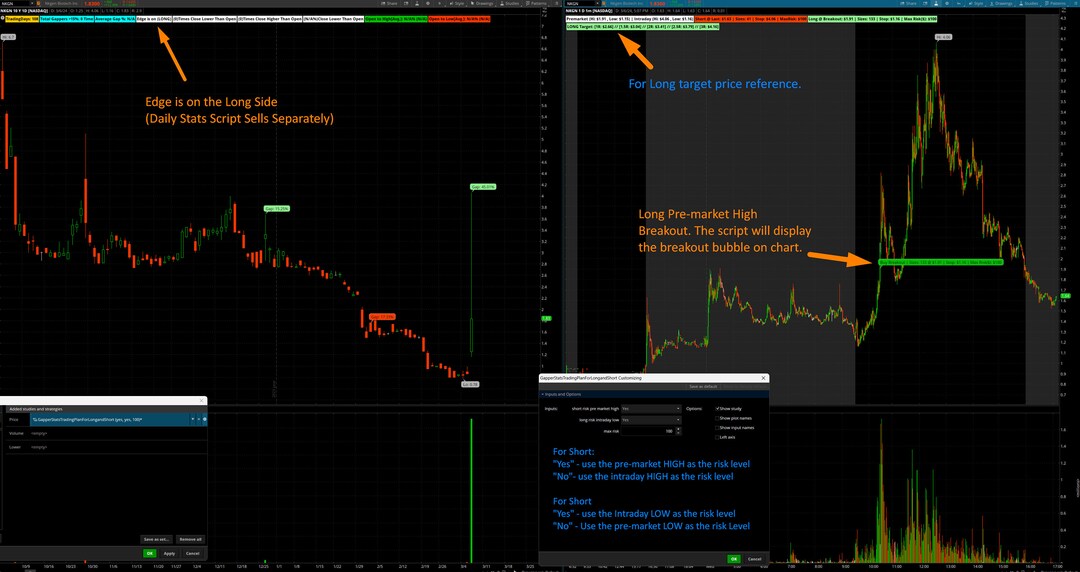The width and height of the screenshot is (1080, 572).
Task: Click Save as set button
Action: (x=156, y=539)
